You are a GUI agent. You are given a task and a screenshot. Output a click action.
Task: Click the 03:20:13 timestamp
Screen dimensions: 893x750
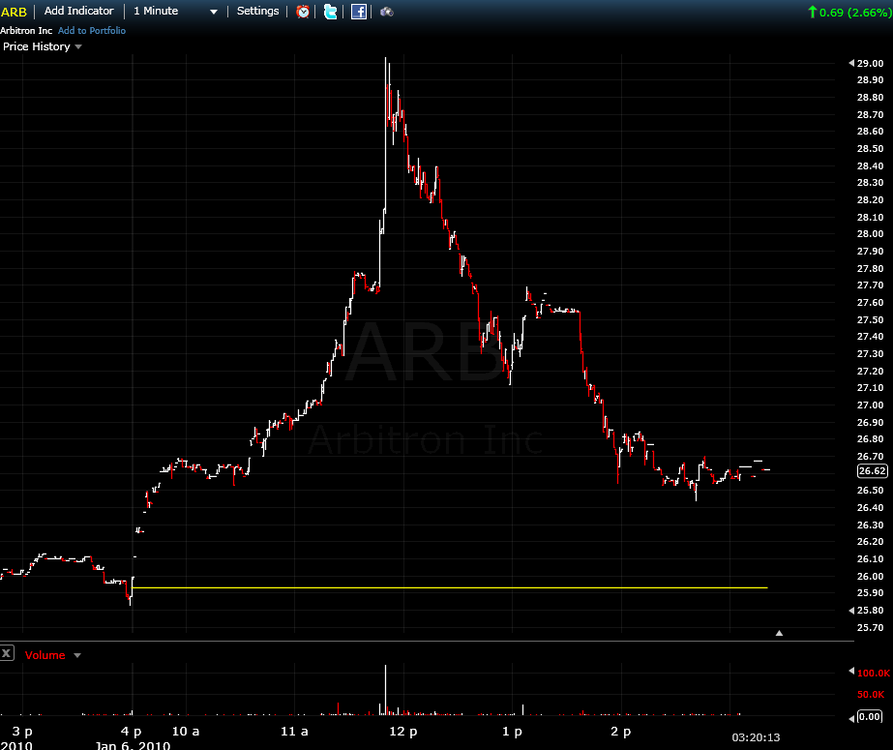click(x=756, y=737)
